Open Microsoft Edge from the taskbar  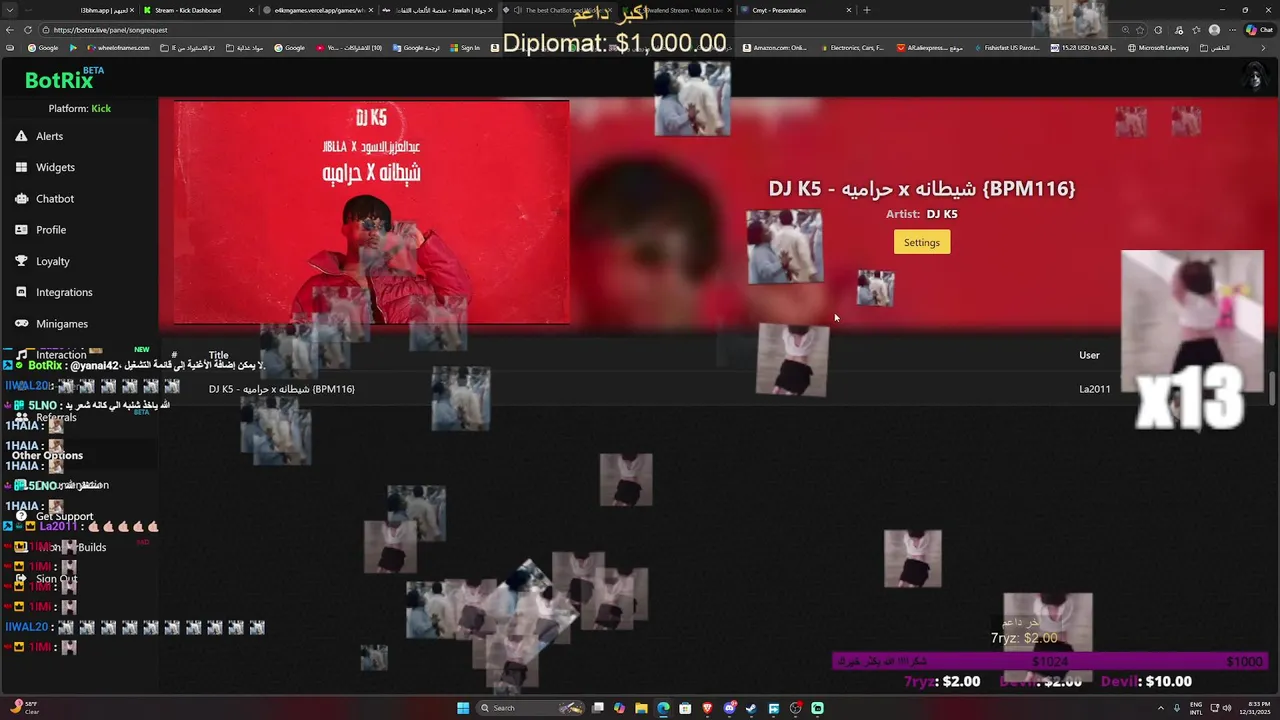(x=663, y=708)
